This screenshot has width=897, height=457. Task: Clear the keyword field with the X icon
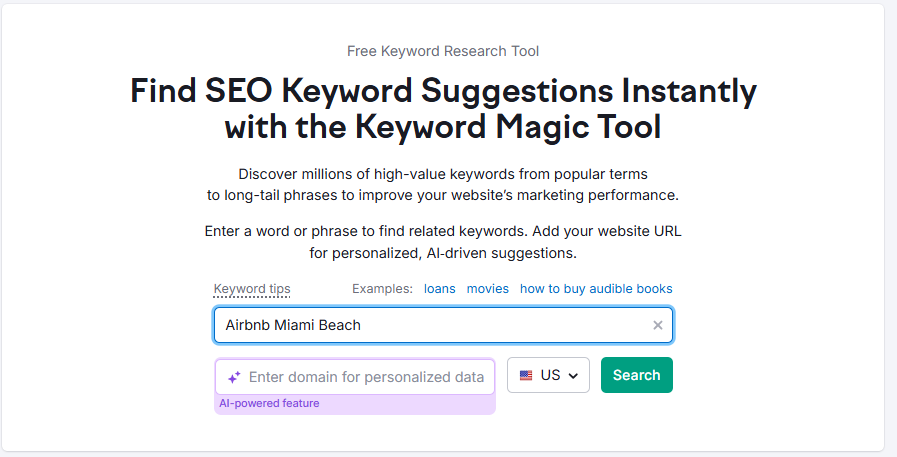(x=658, y=325)
